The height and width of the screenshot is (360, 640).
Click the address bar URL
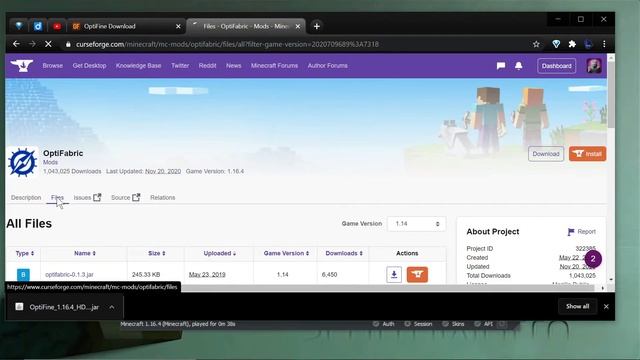tap(227, 44)
